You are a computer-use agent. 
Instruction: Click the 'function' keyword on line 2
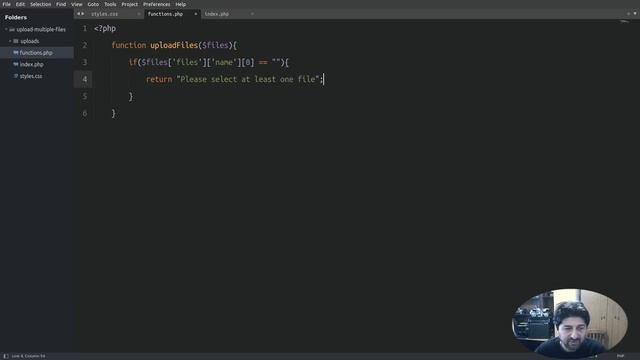129,45
